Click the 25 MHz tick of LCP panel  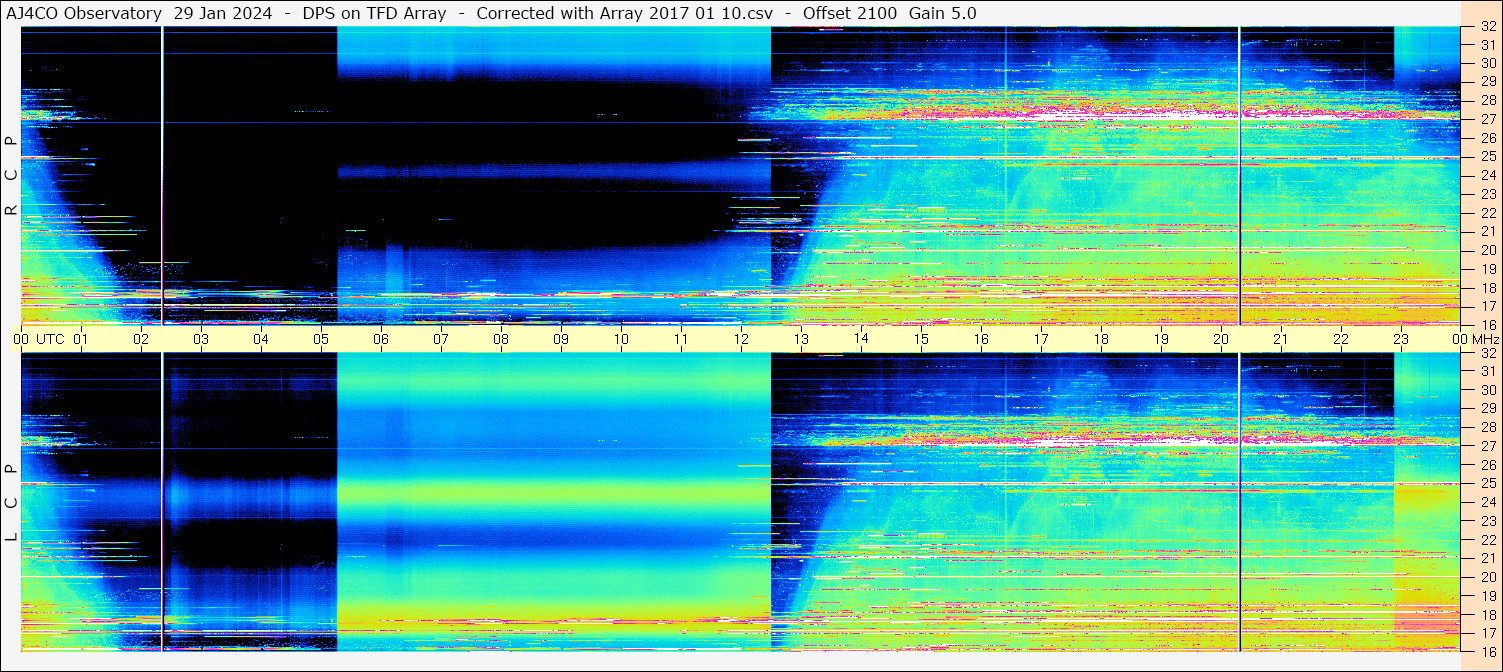1487,483
